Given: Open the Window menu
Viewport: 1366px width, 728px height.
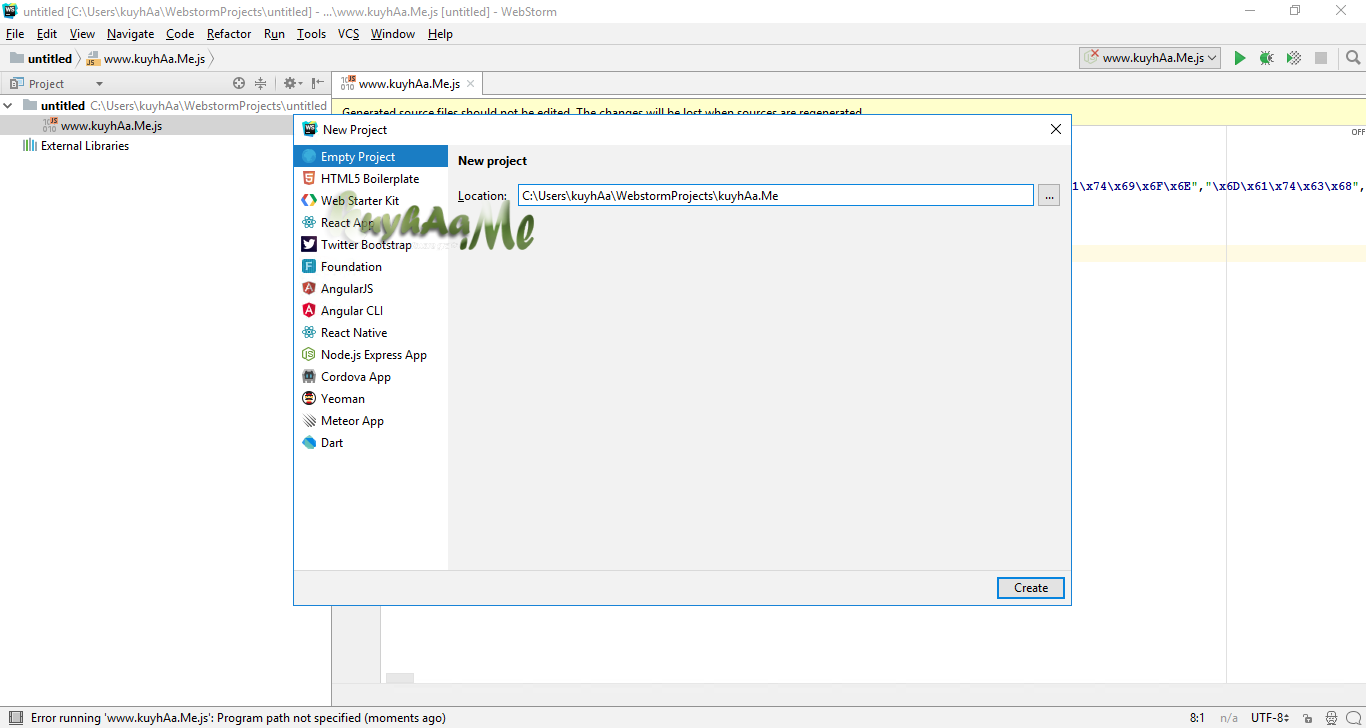Looking at the screenshot, I should [393, 34].
